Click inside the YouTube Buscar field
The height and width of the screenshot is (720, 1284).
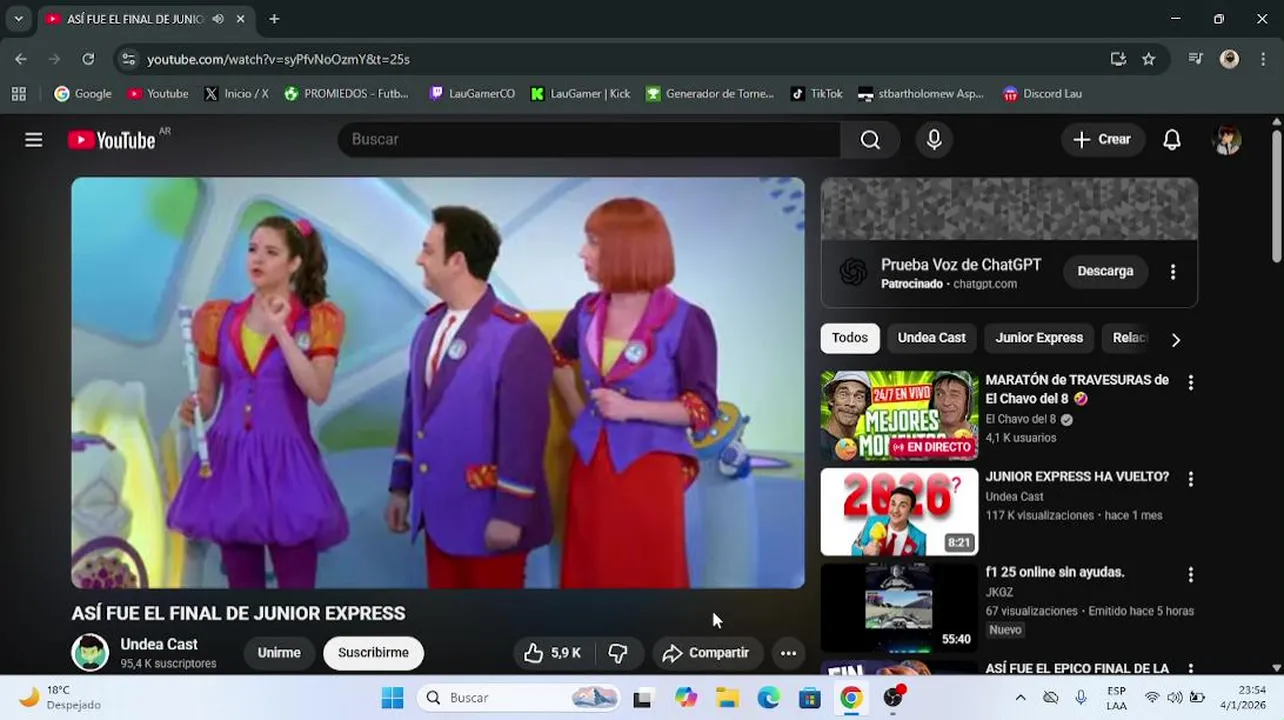[x=590, y=140]
